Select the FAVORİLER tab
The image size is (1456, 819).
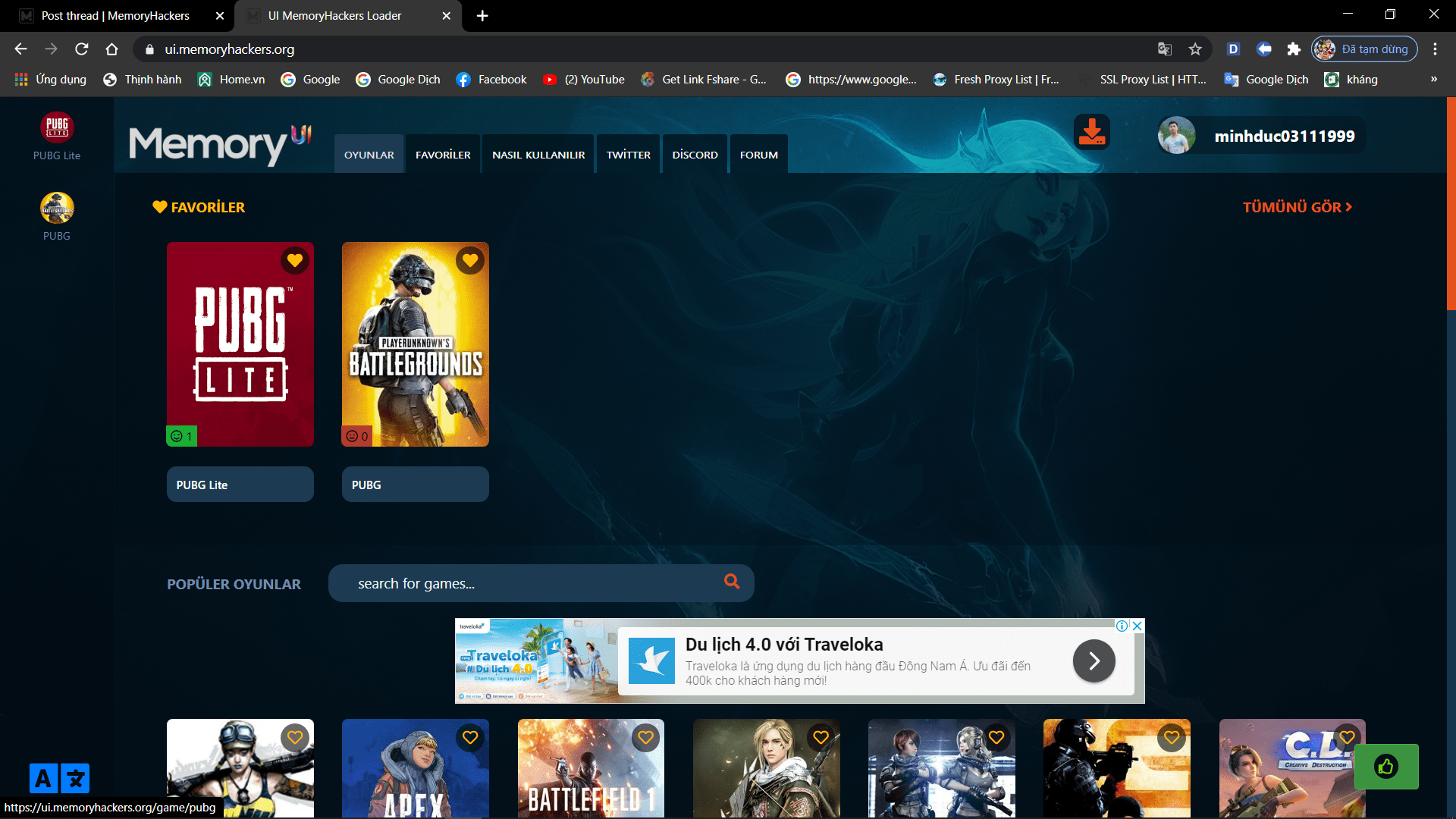443,154
